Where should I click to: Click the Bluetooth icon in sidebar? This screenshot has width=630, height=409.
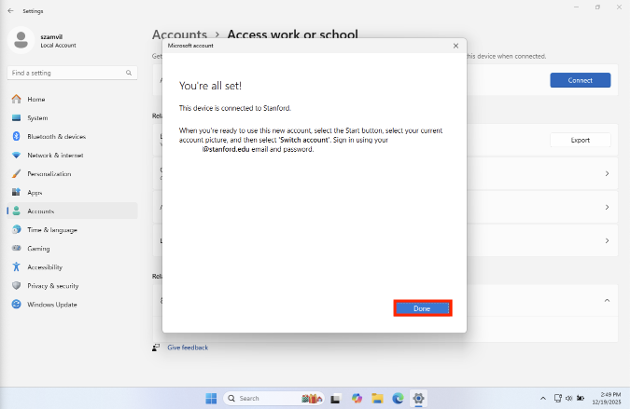pos(16,136)
